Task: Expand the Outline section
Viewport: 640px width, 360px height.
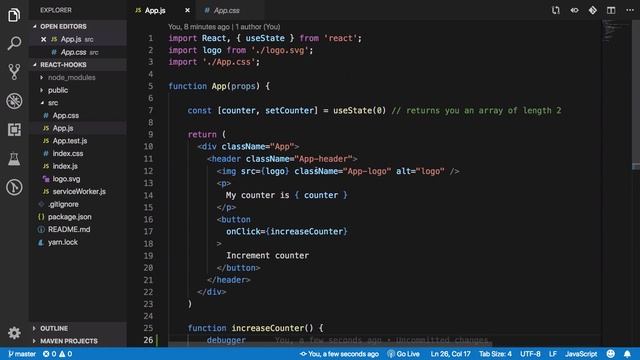Action: click(78, 328)
